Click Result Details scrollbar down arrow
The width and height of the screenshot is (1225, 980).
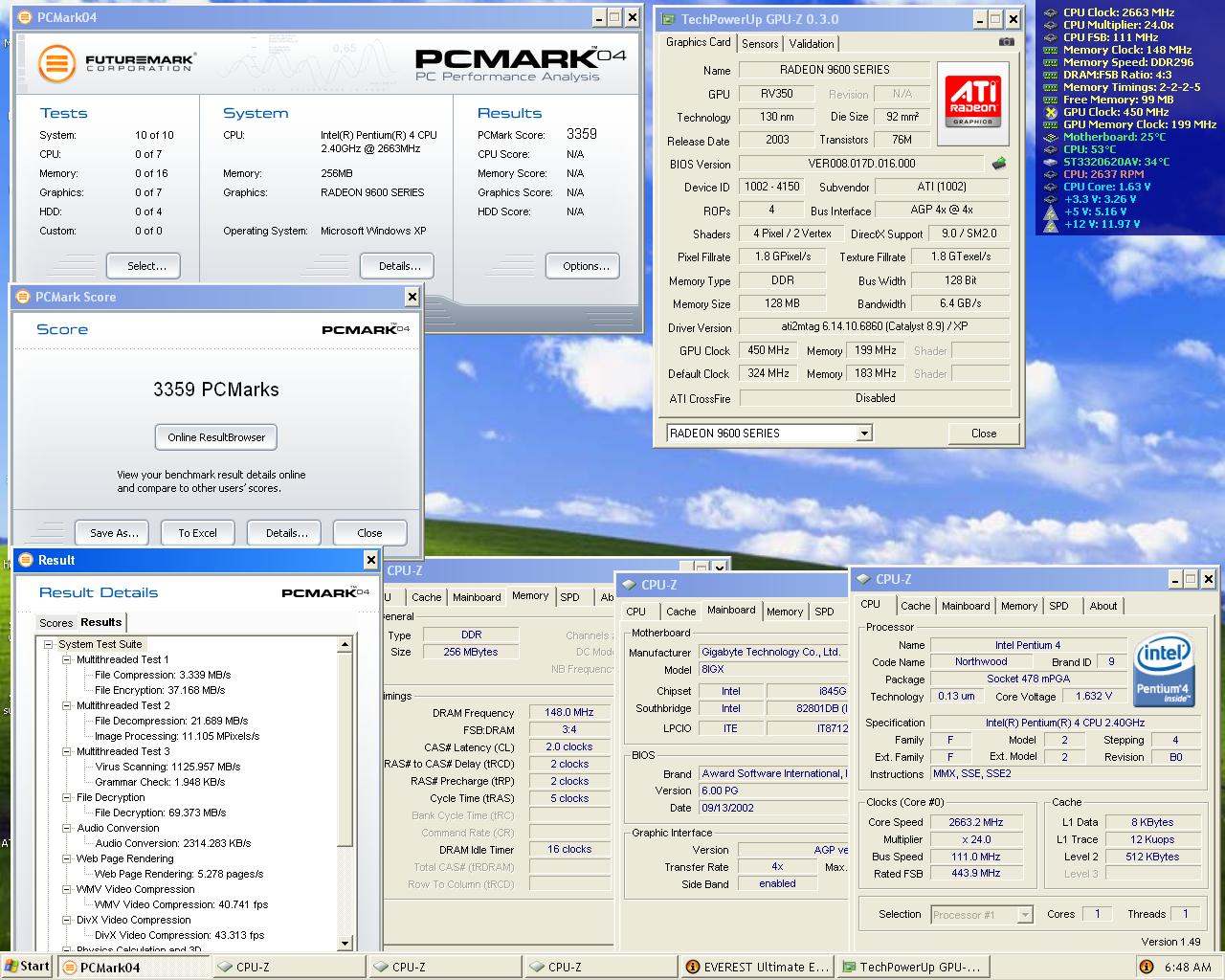click(345, 944)
